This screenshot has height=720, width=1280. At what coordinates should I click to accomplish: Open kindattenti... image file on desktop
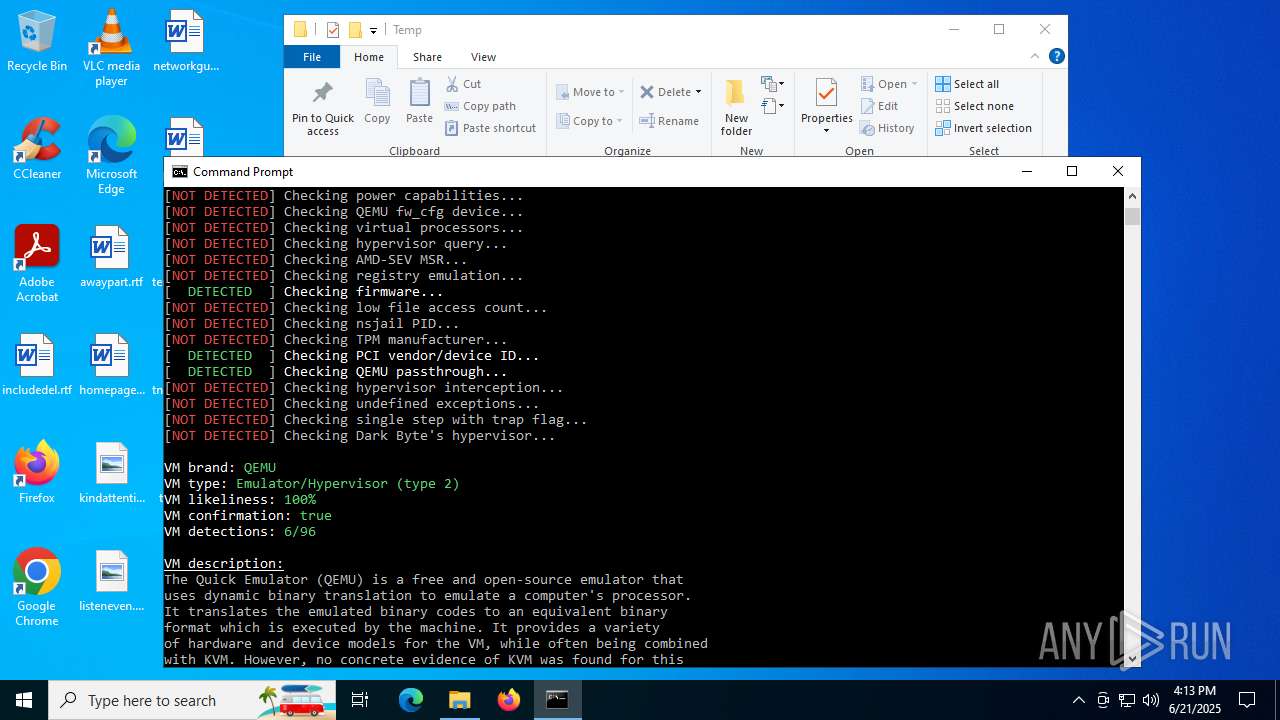111,474
